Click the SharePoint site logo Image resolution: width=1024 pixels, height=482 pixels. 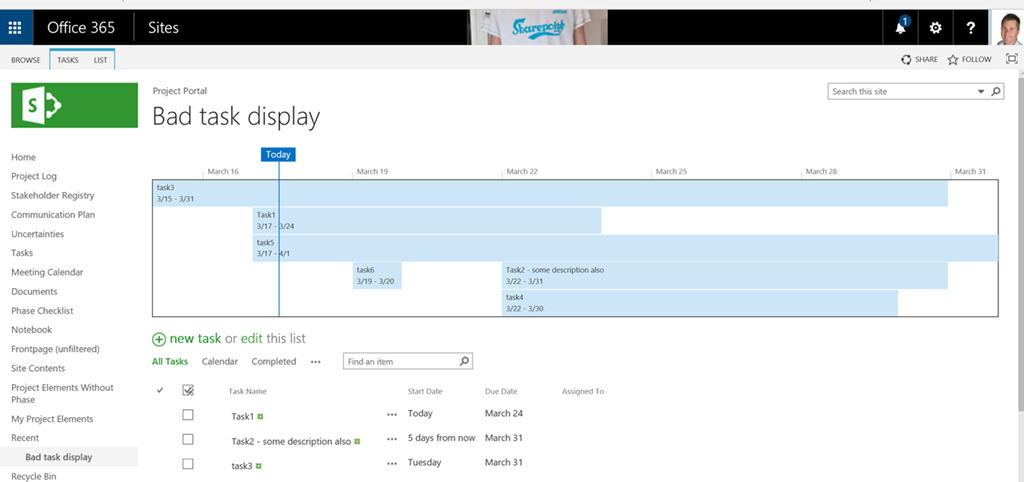click(x=74, y=105)
